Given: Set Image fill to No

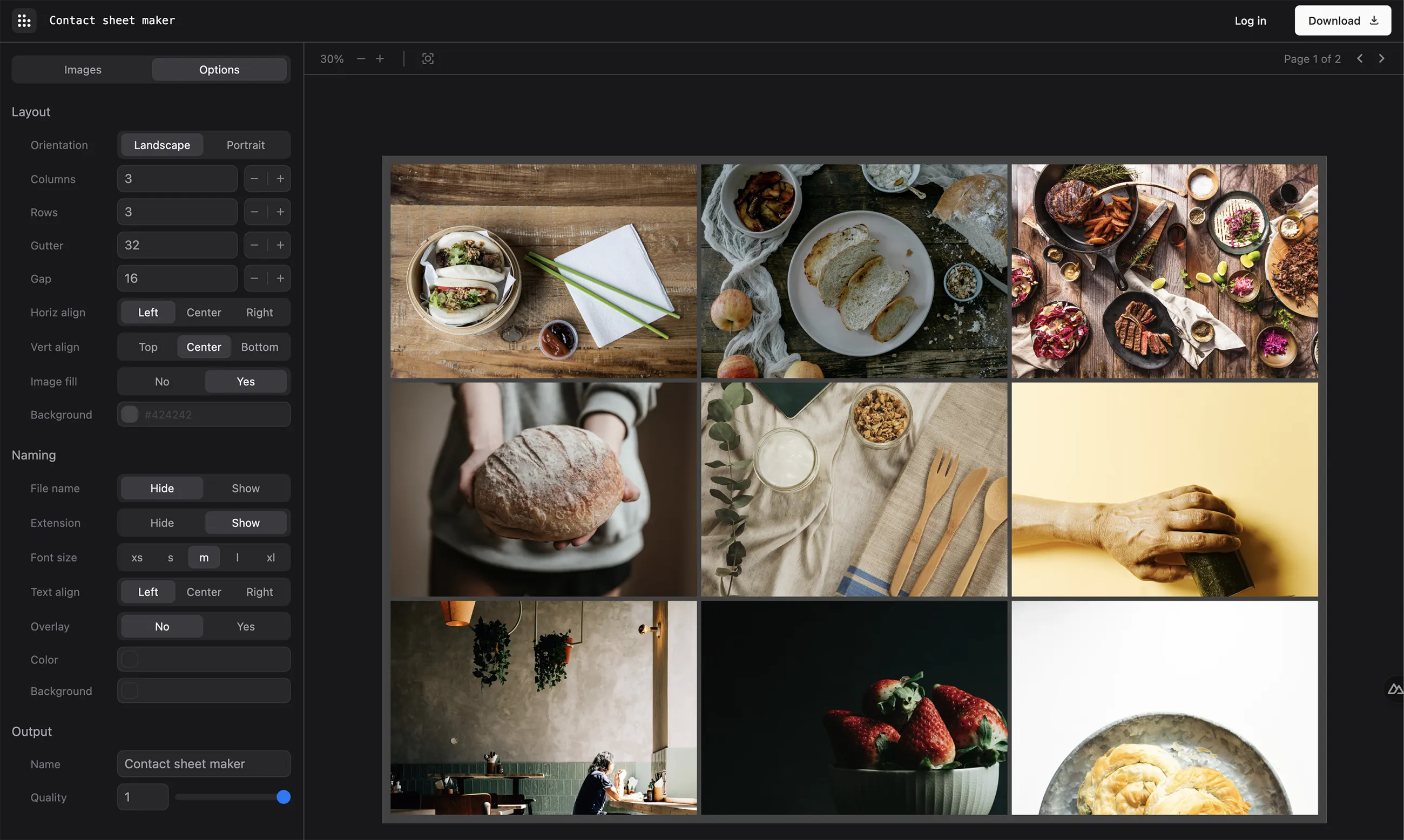Looking at the screenshot, I should pos(162,382).
